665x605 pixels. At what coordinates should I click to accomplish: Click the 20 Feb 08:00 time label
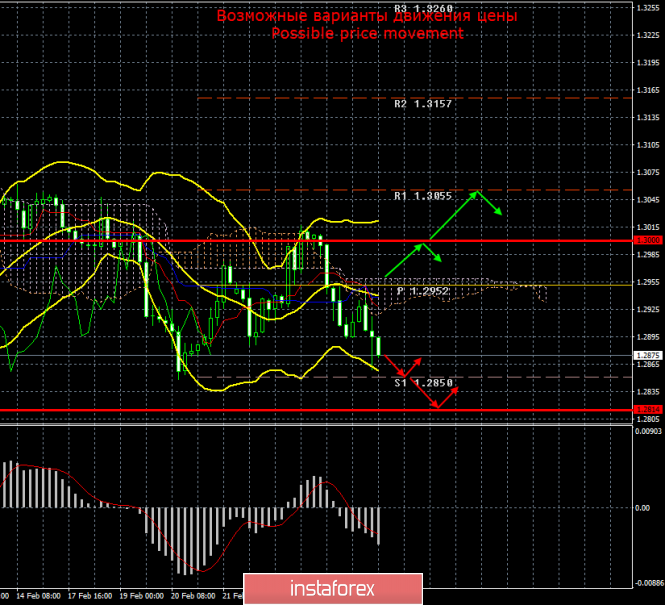[193, 596]
